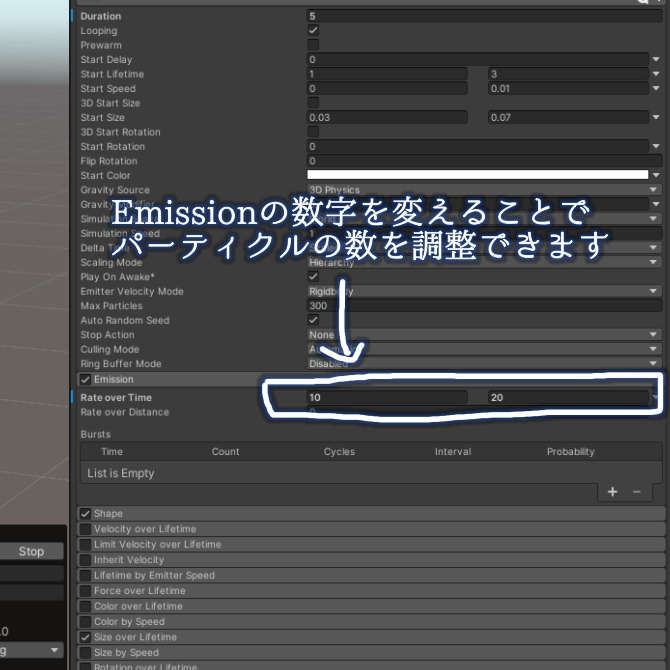
Task: Toggle the Auto Random Seed checkbox
Action: click(313, 320)
